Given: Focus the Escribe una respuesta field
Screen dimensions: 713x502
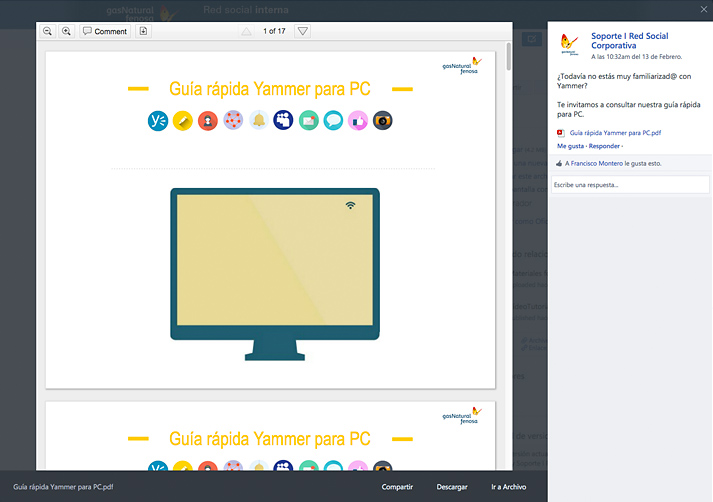Looking at the screenshot, I should 630,185.
